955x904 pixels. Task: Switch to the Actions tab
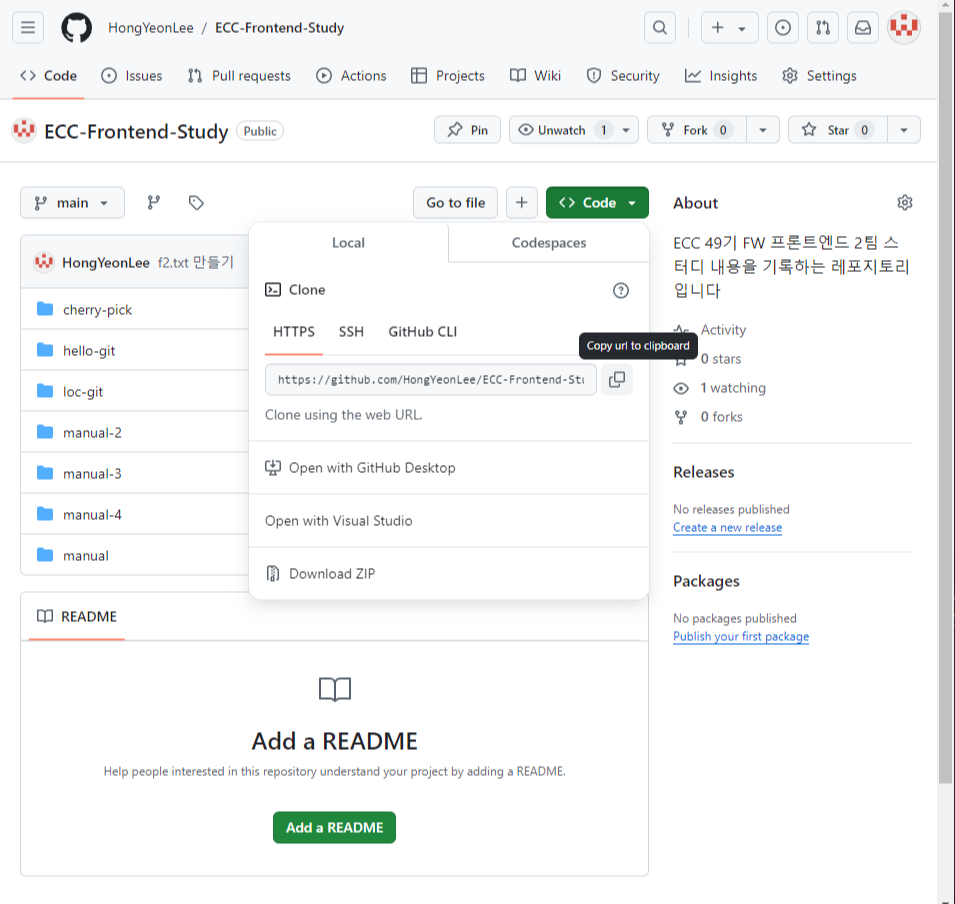pyautogui.click(x=351, y=76)
